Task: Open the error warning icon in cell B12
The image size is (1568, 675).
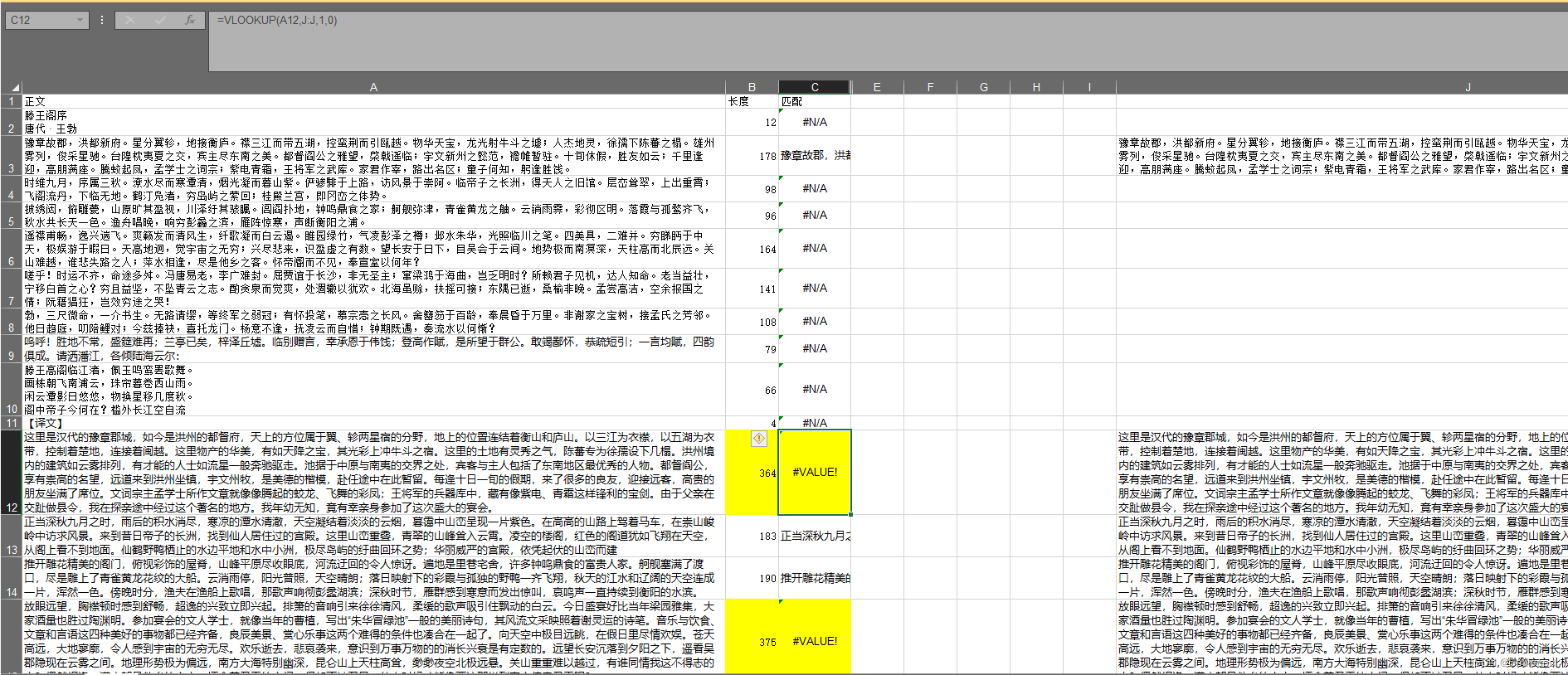Action: [x=758, y=439]
